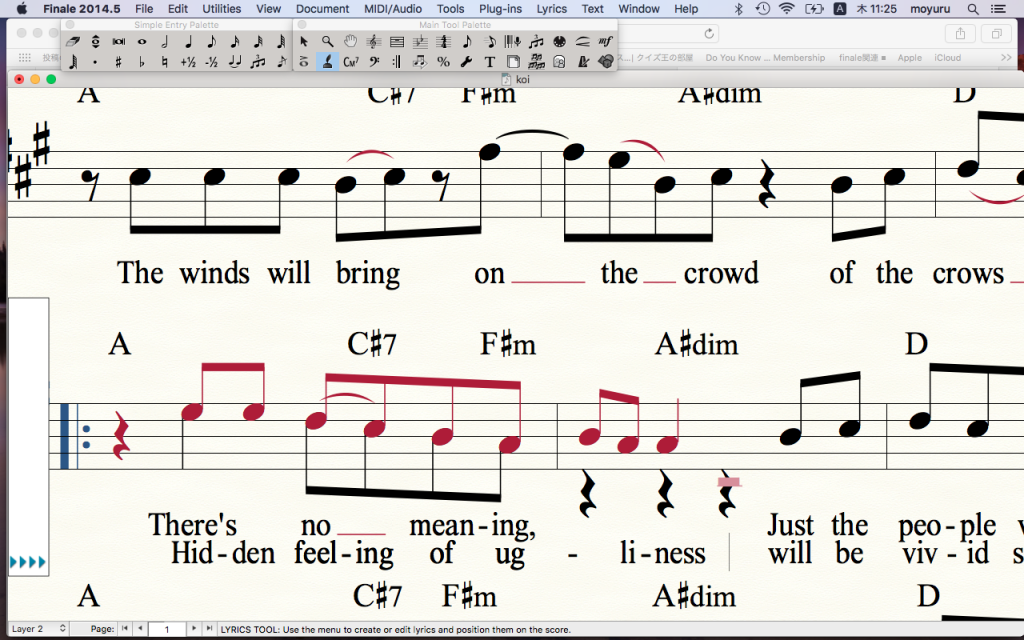1024x640 pixels.
Task: Select the Grace Note tool
Action: tap(281, 62)
